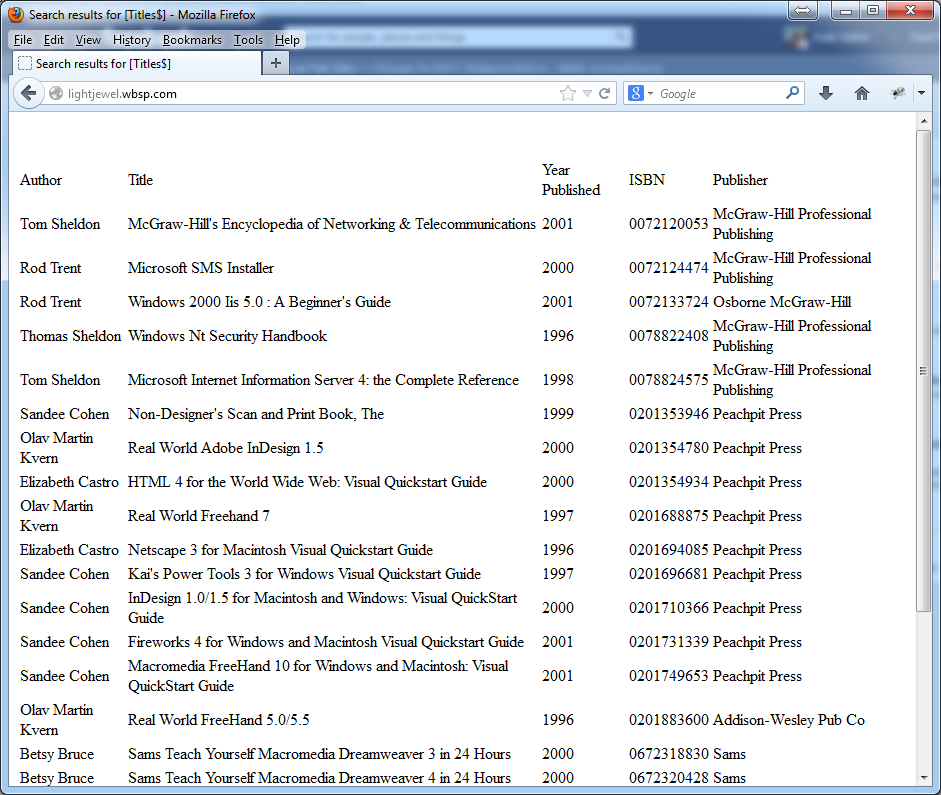Reload the page with the refresh icon
This screenshot has width=941, height=795.
click(x=604, y=93)
